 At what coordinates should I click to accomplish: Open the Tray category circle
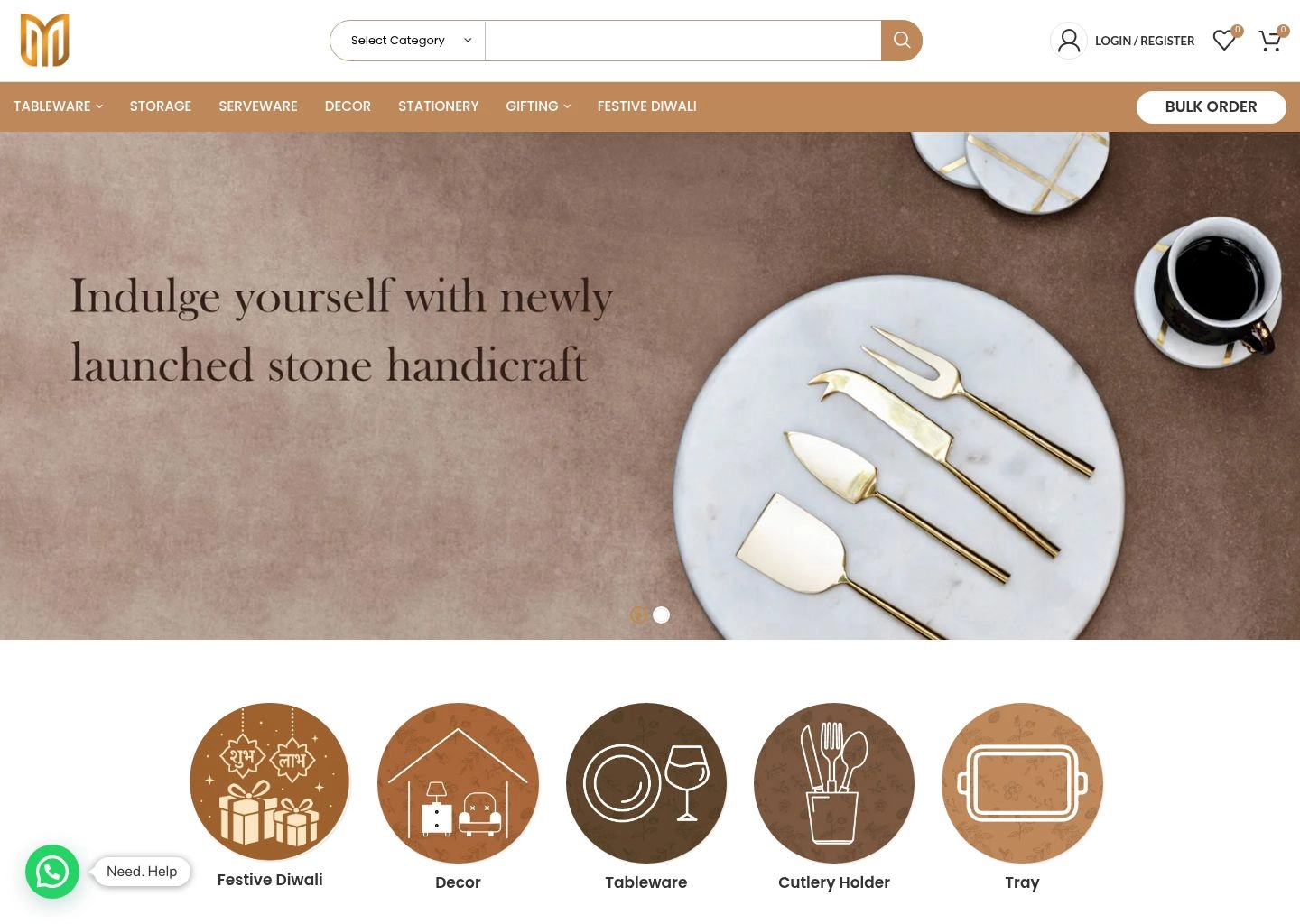(x=1022, y=783)
